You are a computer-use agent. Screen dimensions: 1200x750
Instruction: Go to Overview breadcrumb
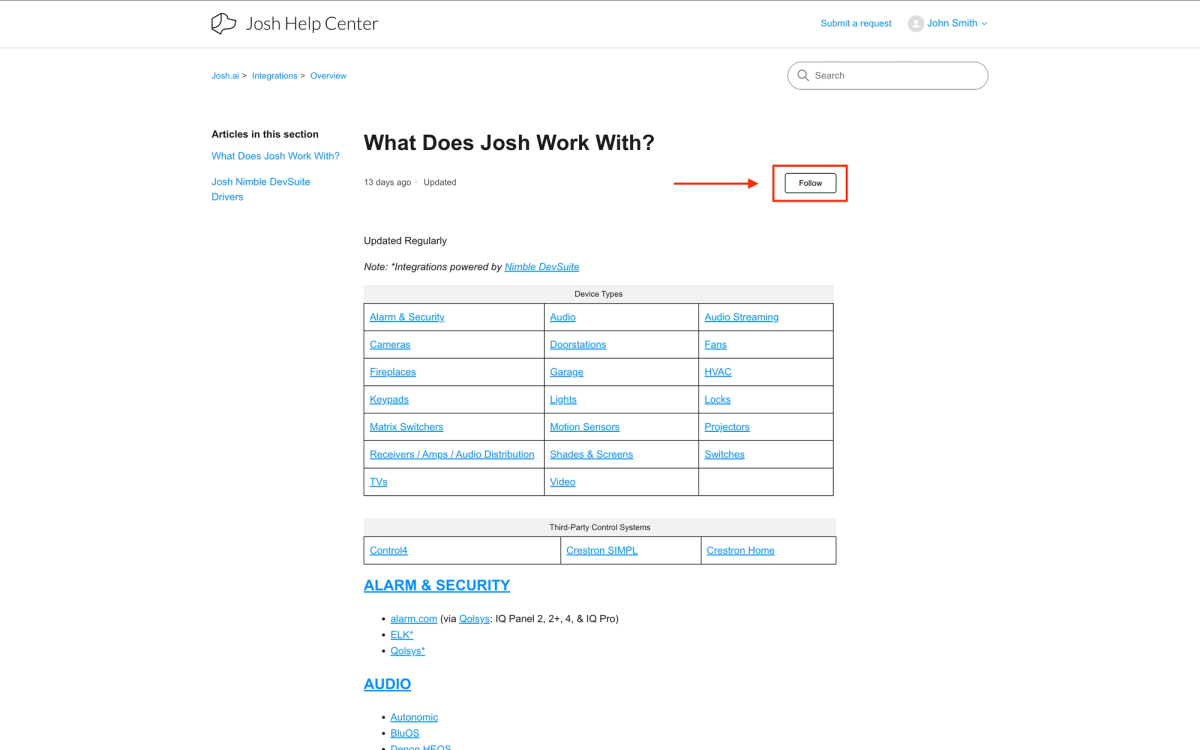point(328,76)
